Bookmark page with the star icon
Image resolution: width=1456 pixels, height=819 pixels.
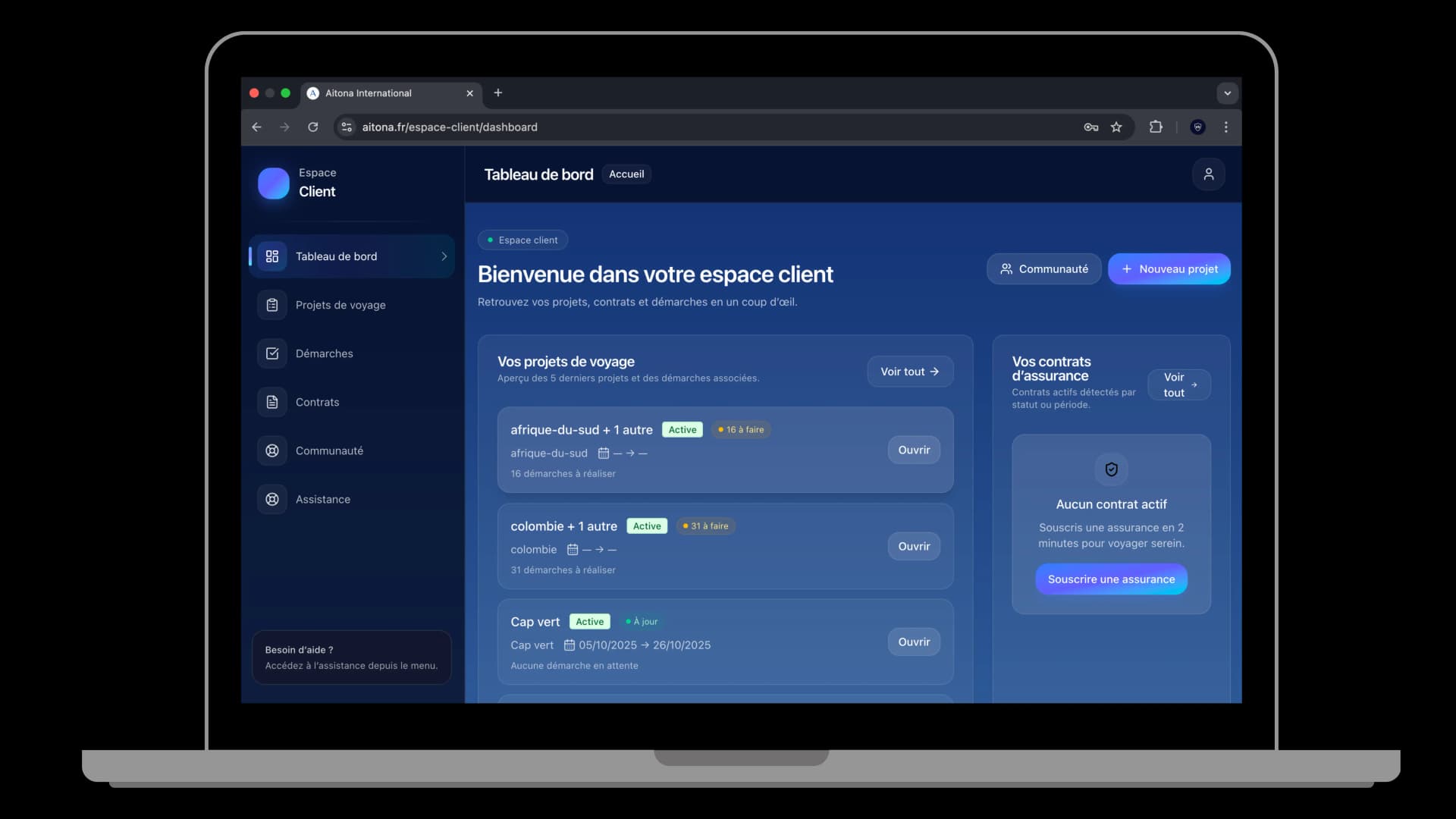(x=1116, y=127)
